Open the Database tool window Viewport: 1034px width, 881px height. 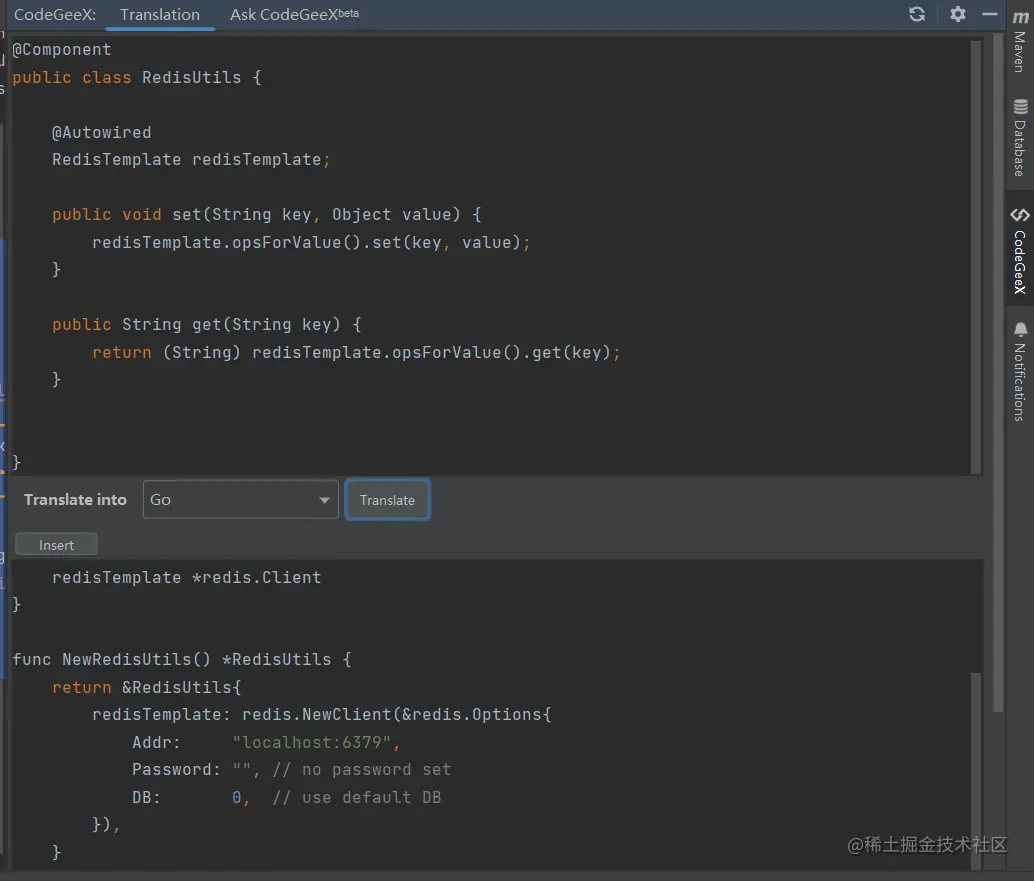click(1019, 138)
